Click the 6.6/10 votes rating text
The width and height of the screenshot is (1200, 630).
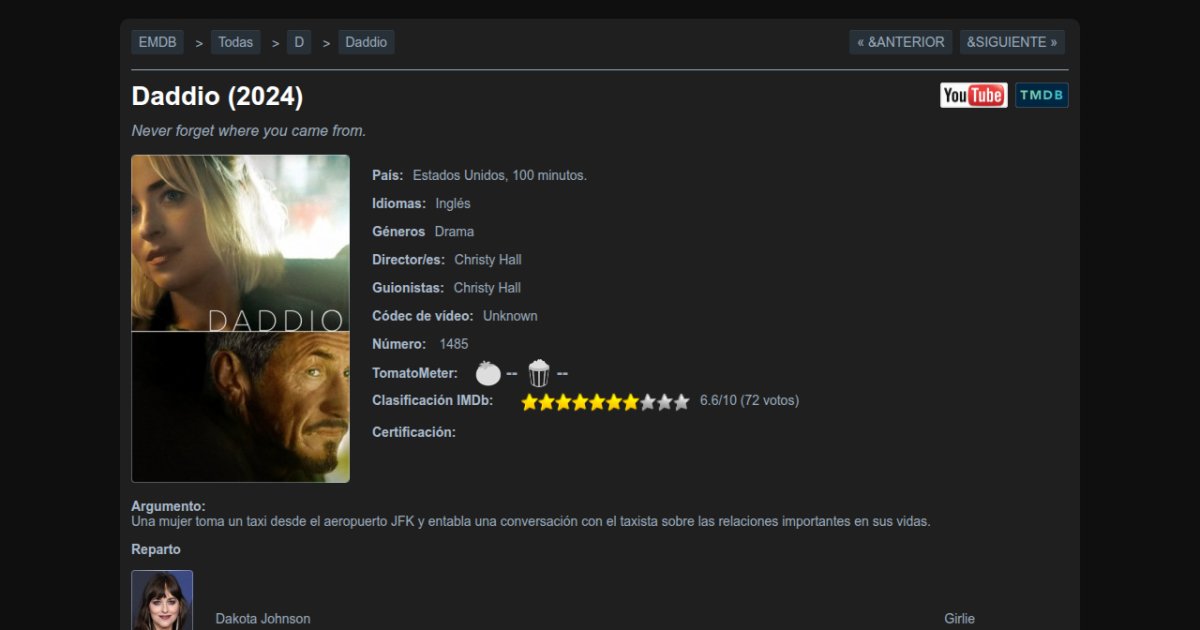[749, 400]
